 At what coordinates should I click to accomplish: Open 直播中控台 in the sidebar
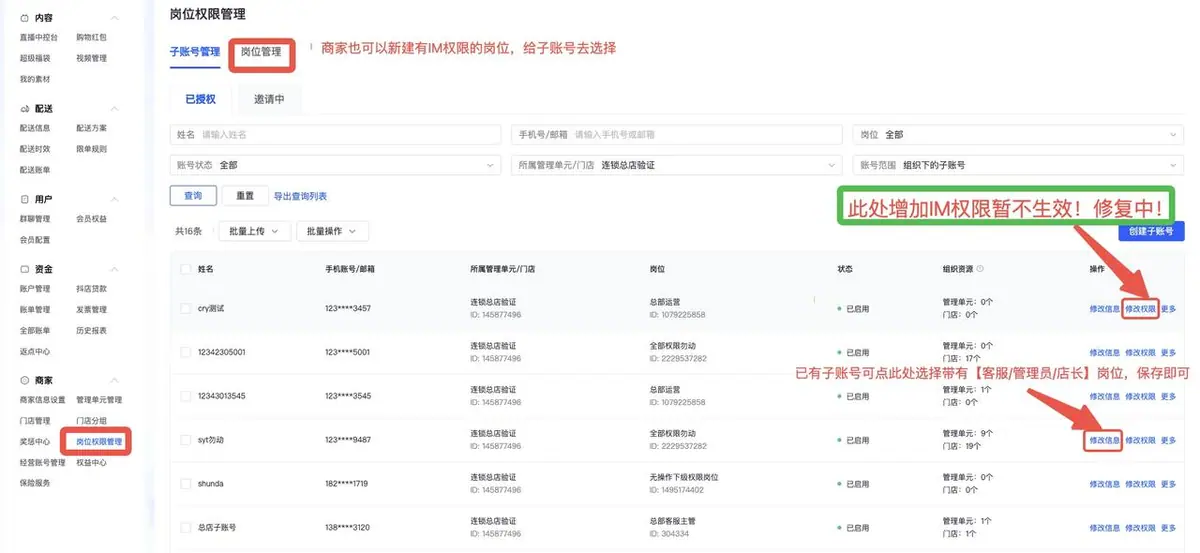point(40,37)
